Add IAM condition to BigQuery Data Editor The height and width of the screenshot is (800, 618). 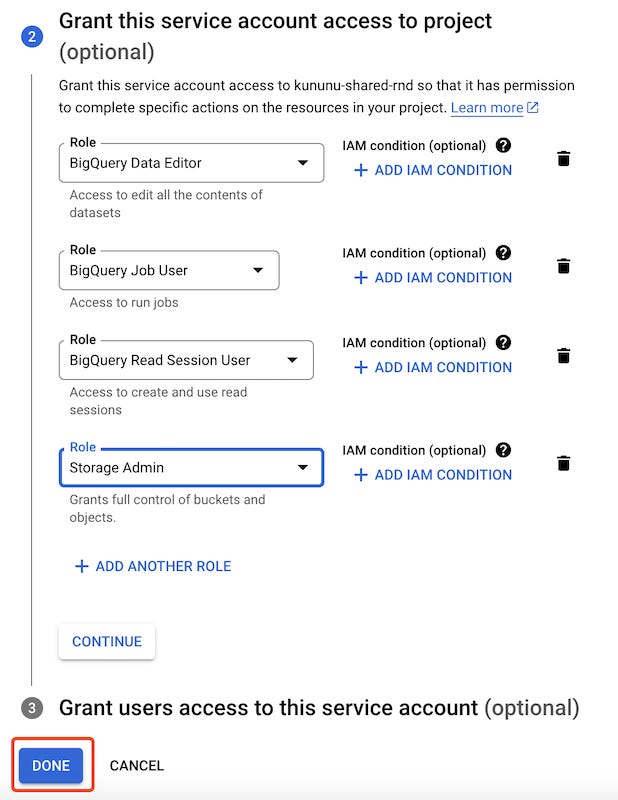[x=431, y=170]
